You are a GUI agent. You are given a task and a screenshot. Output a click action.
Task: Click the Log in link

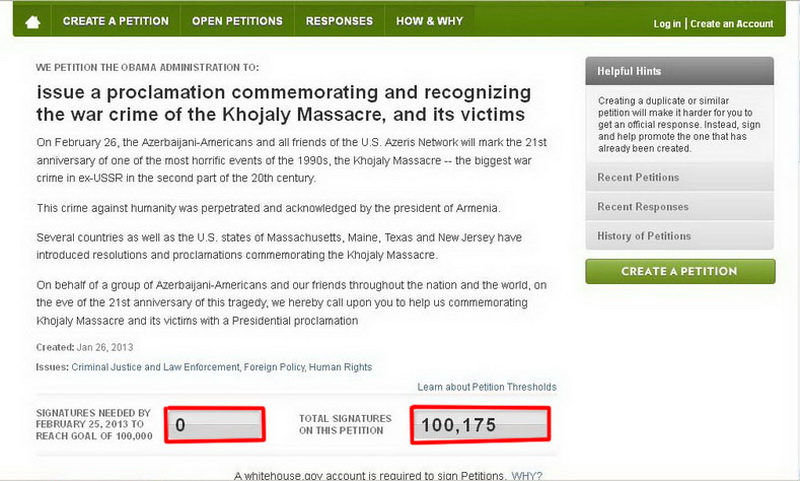(667, 24)
